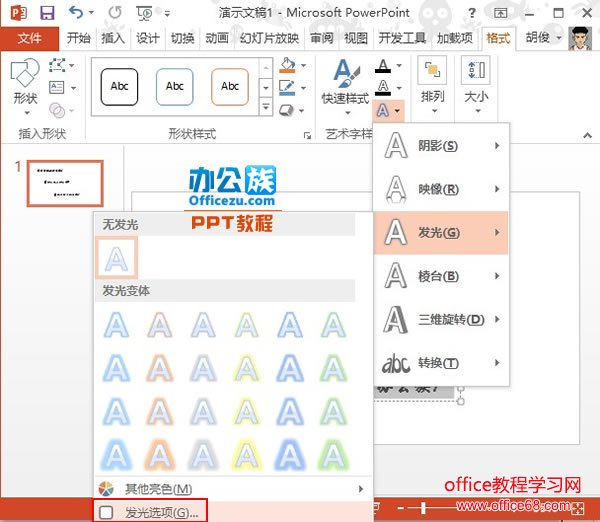This screenshot has width=600, height=522.
Task: Open the Shadow submenu
Action: coord(441,146)
